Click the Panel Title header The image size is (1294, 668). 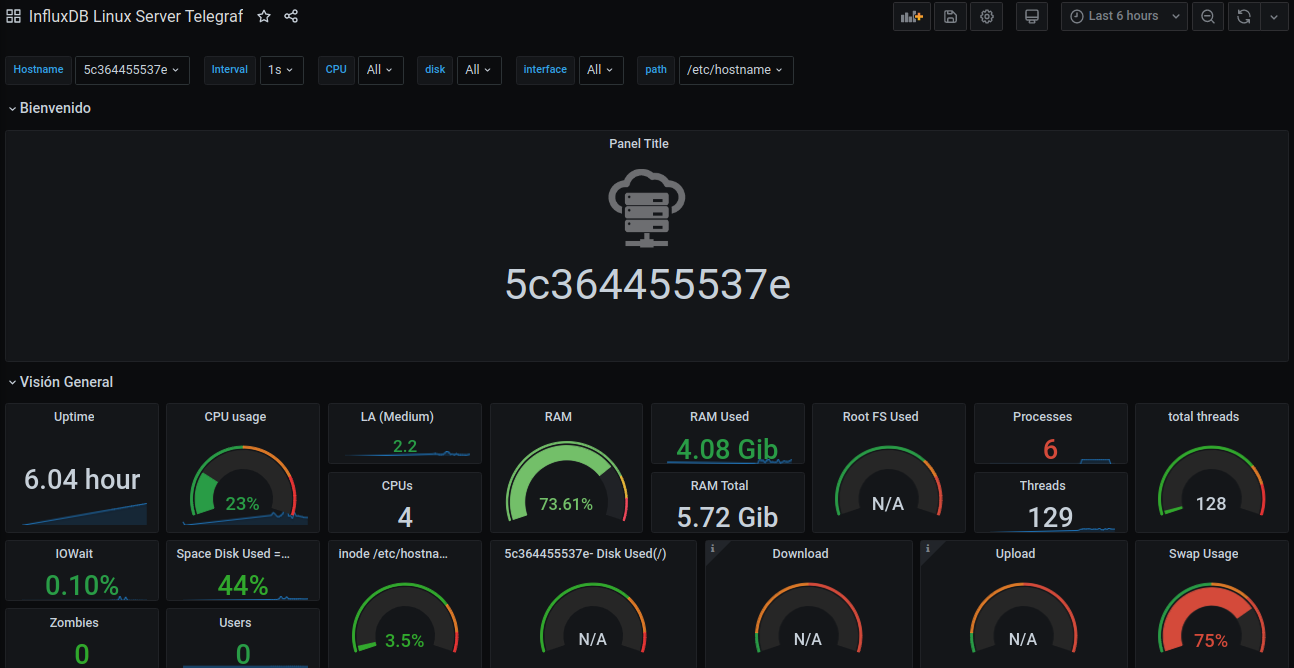(x=639, y=144)
